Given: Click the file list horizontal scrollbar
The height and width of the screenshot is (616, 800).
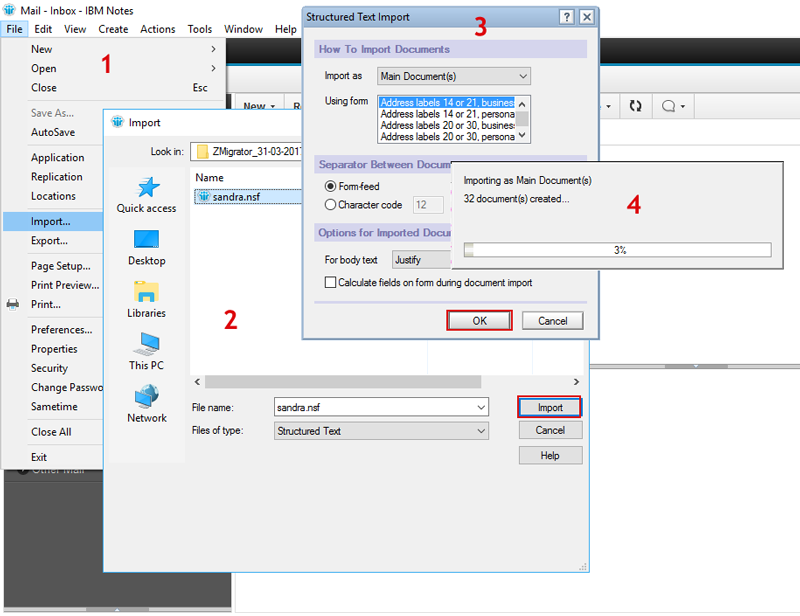Looking at the screenshot, I should click(x=343, y=382).
